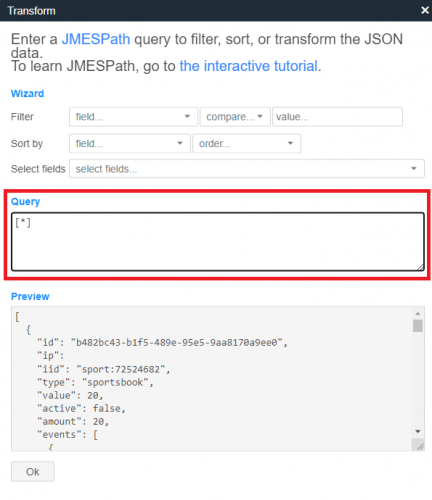
Task: Click the Query textarea resize handle
Action: tap(420, 267)
